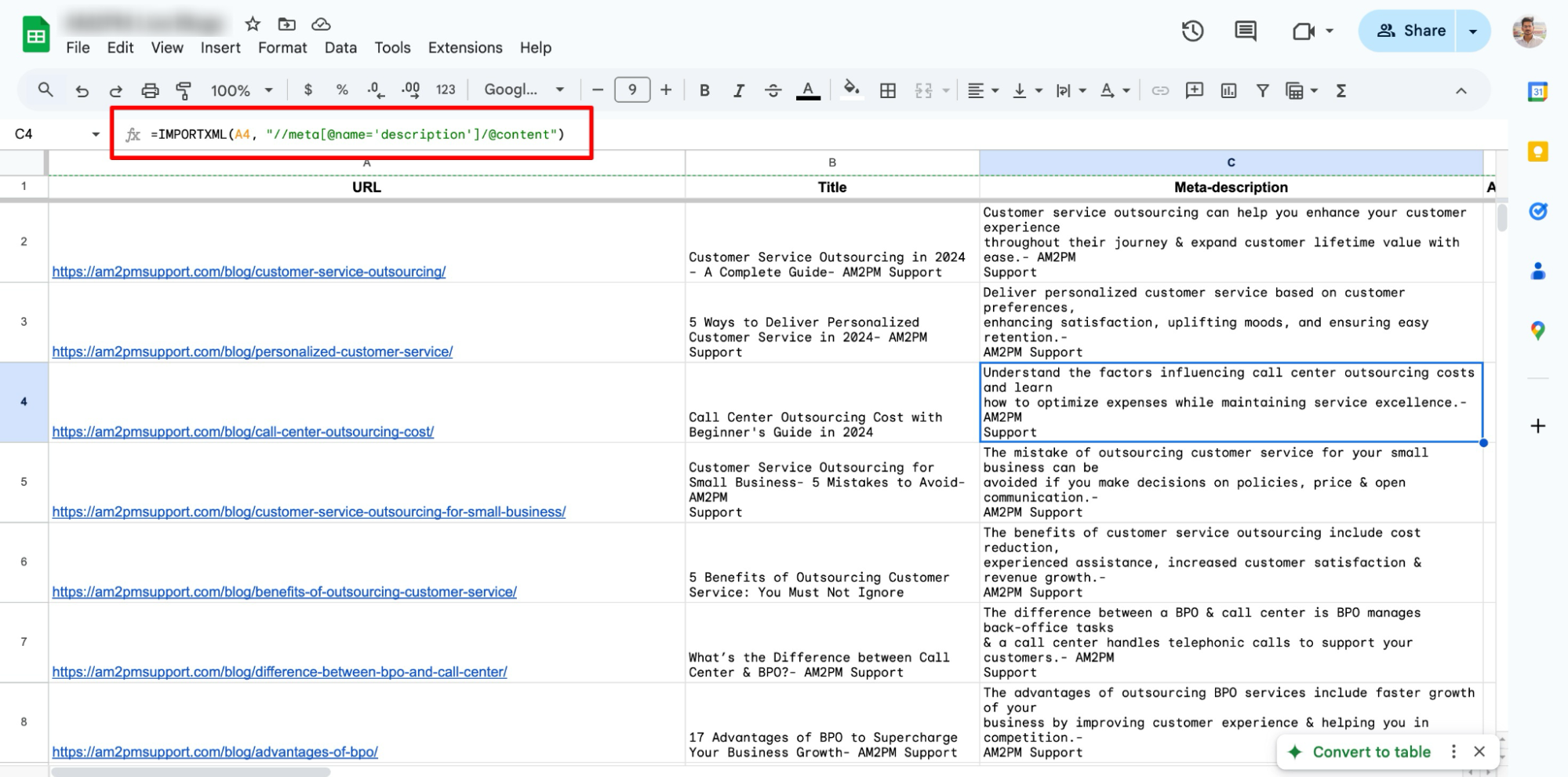Insert a comment using comment icon
The width and height of the screenshot is (1568, 777).
(1193, 89)
